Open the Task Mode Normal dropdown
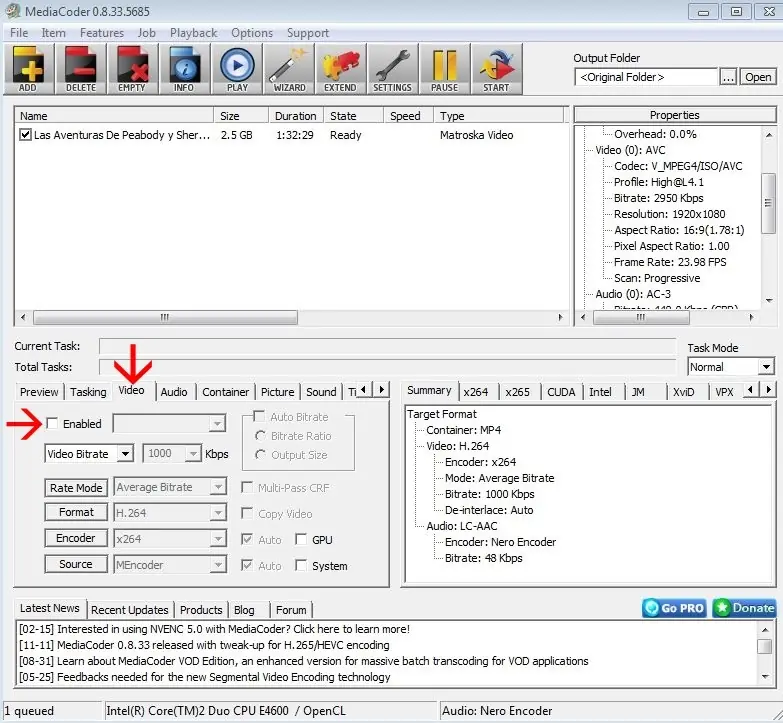Image resolution: width=783 pixels, height=723 pixels. point(766,367)
